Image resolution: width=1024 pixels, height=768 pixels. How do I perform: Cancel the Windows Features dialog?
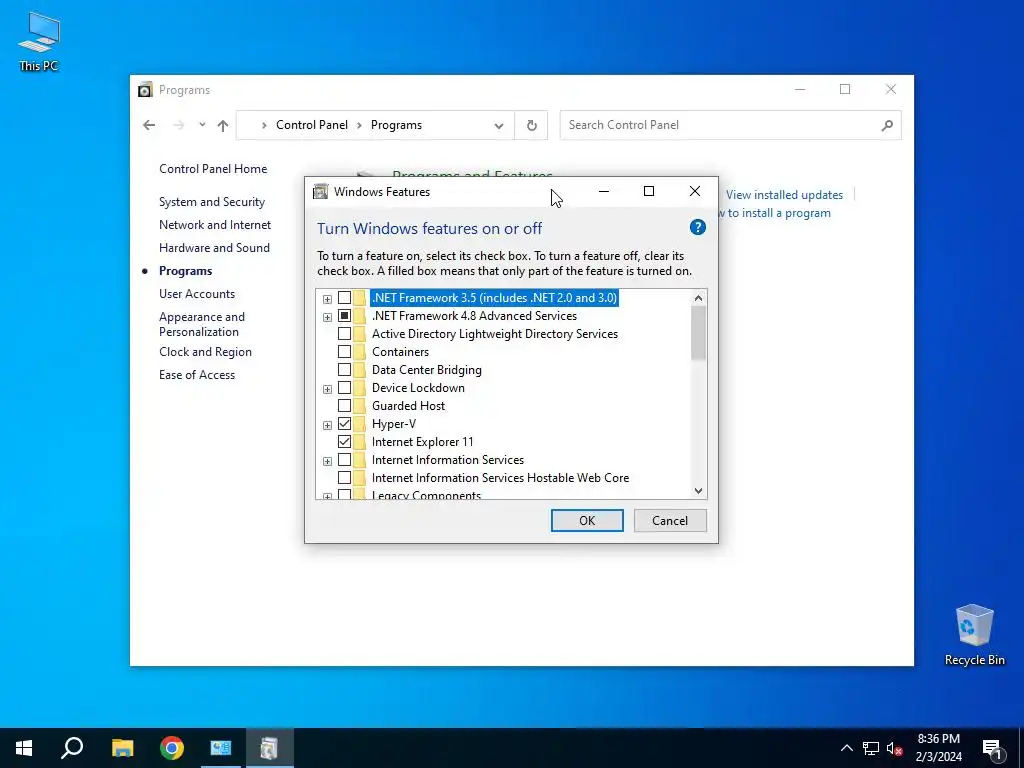click(x=669, y=520)
